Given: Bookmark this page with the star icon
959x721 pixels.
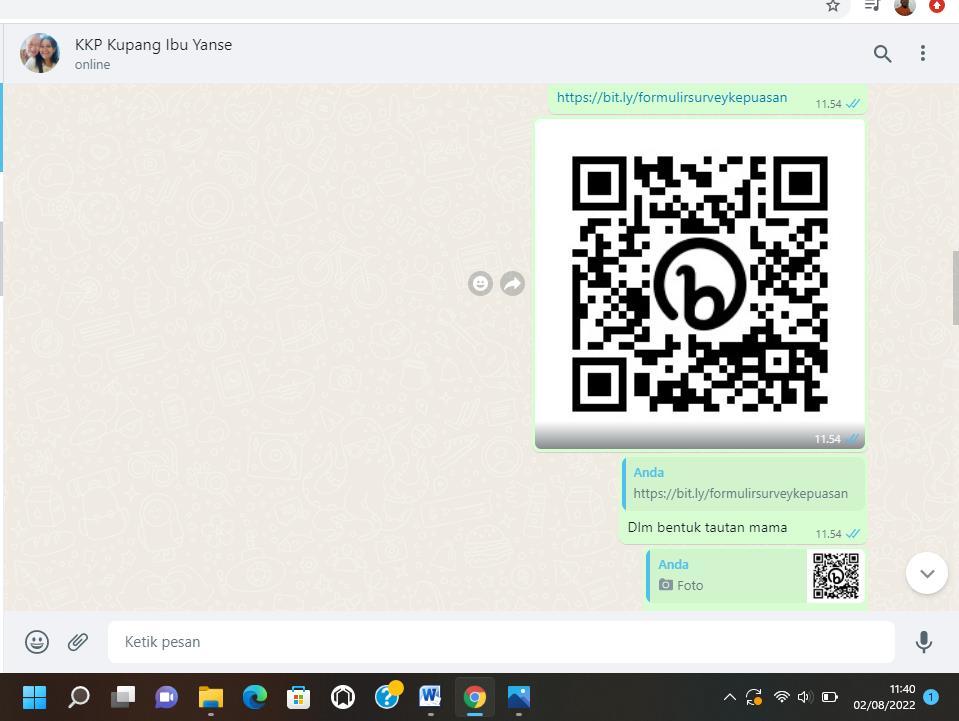Looking at the screenshot, I should 832,6.
